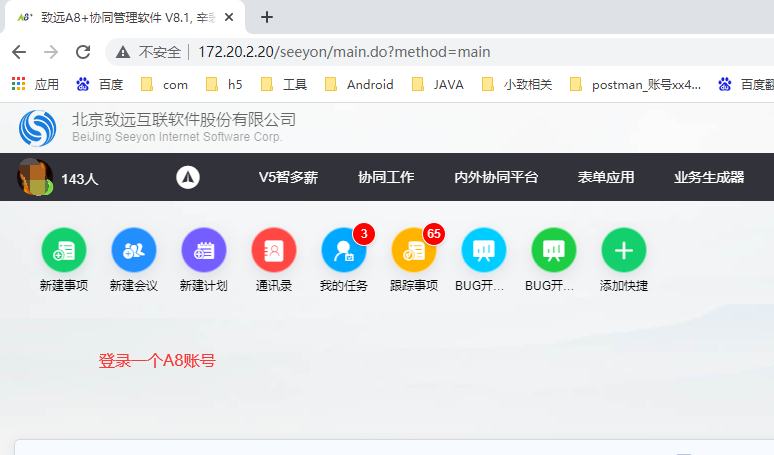Open 我的任务 icon with badge 3
Image resolution: width=774 pixels, height=455 pixels.
tap(344, 250)
